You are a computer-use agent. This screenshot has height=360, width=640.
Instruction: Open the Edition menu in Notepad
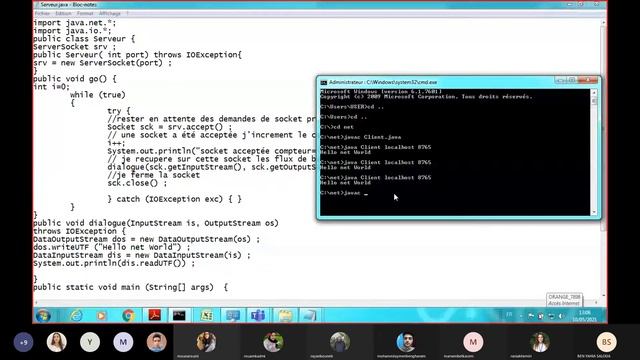point(63,13)
